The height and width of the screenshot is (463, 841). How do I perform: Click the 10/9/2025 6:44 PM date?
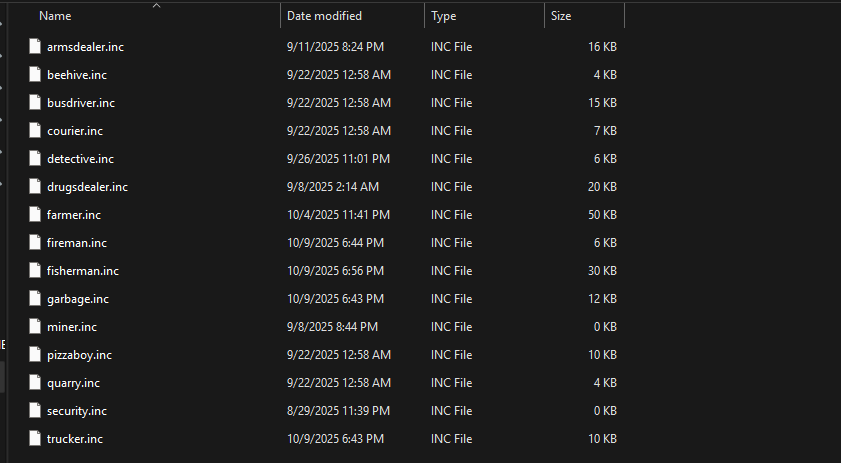point(335,242)
